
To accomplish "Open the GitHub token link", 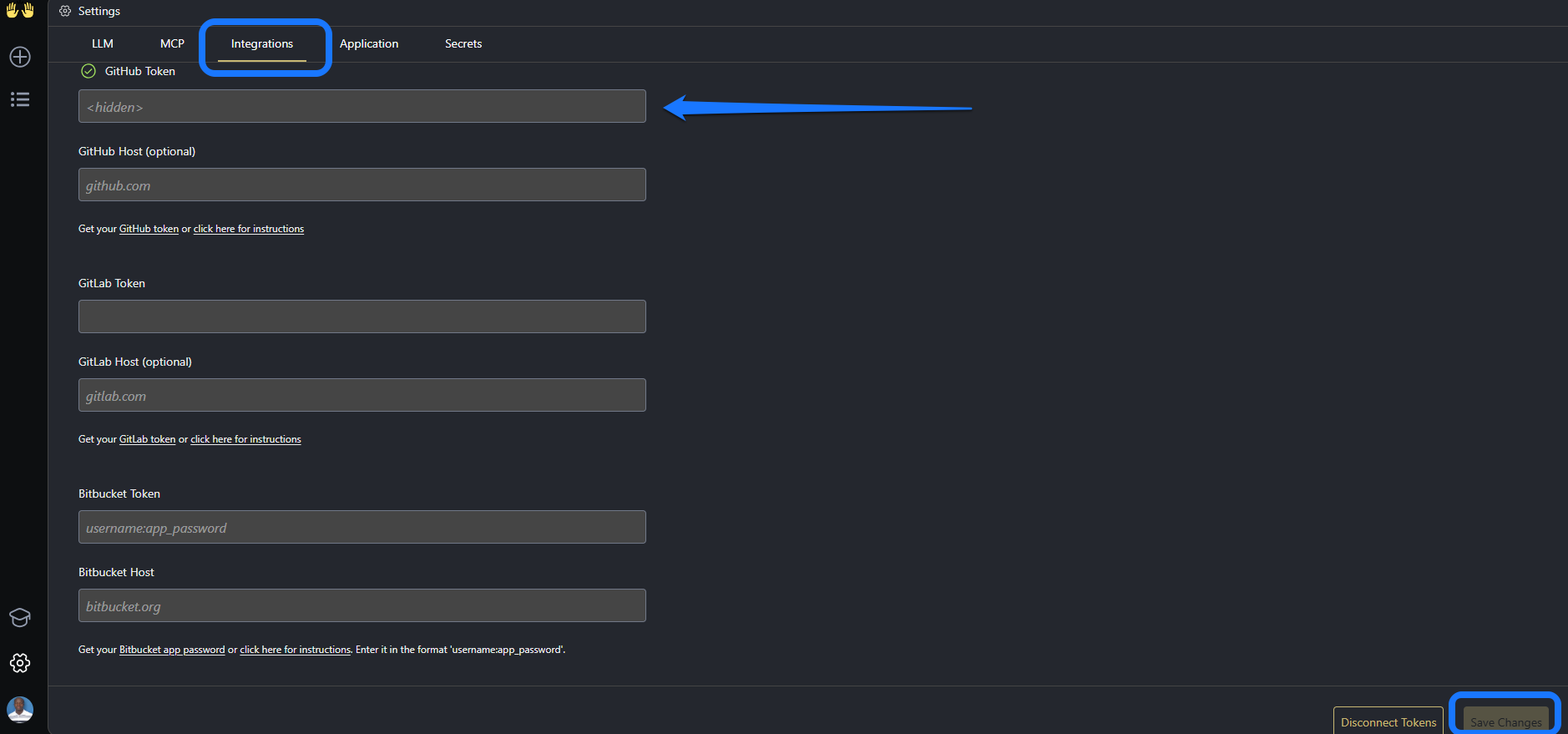I will coord(149,229).
